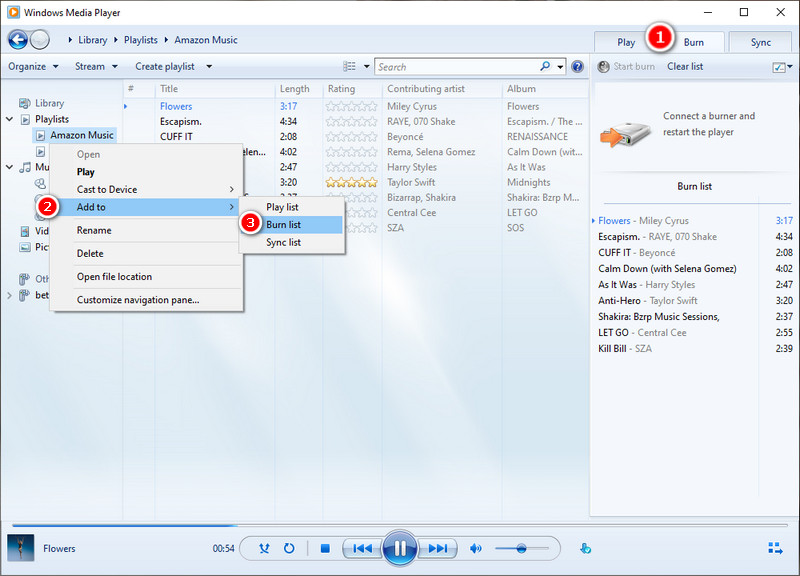Go back using the blue arrow
Viewport: 800px width, 576px height.
(18, 39)
